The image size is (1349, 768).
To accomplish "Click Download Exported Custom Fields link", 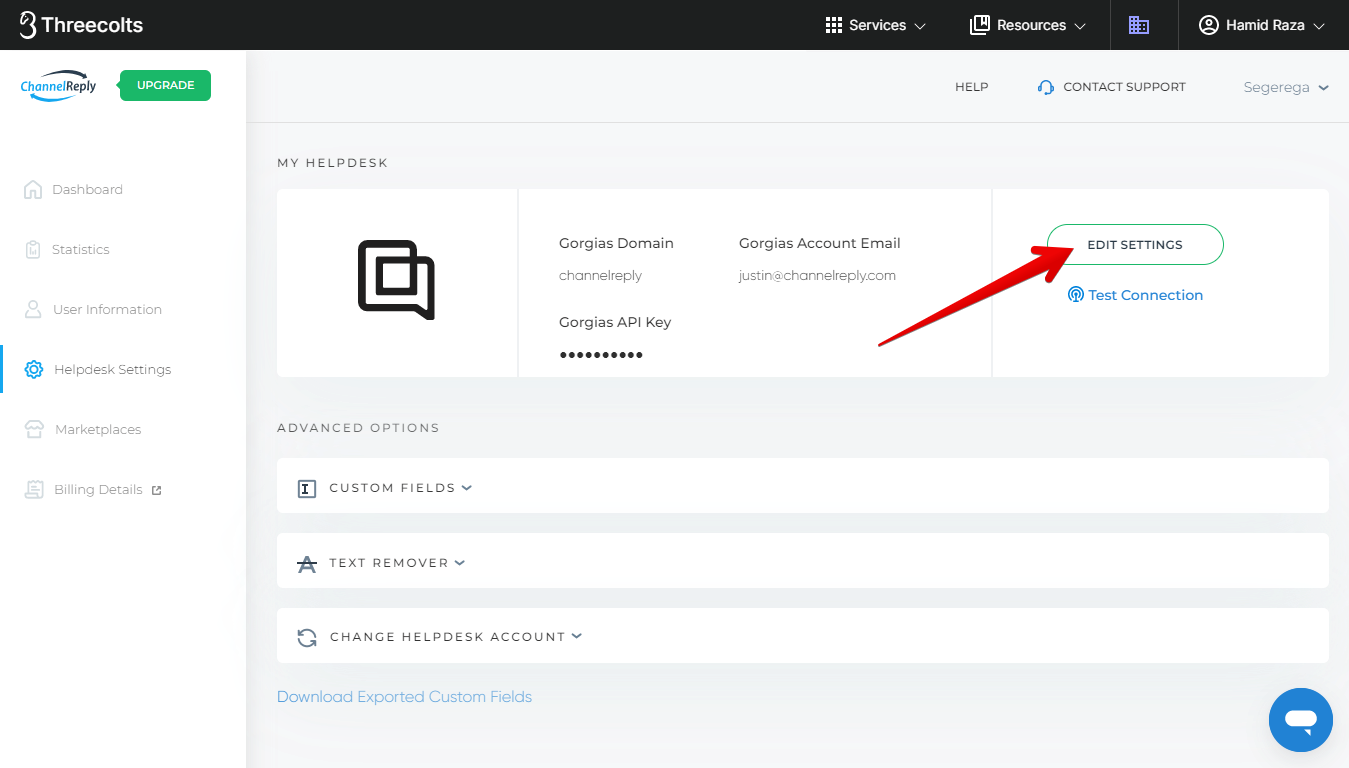I will point(404,696).
